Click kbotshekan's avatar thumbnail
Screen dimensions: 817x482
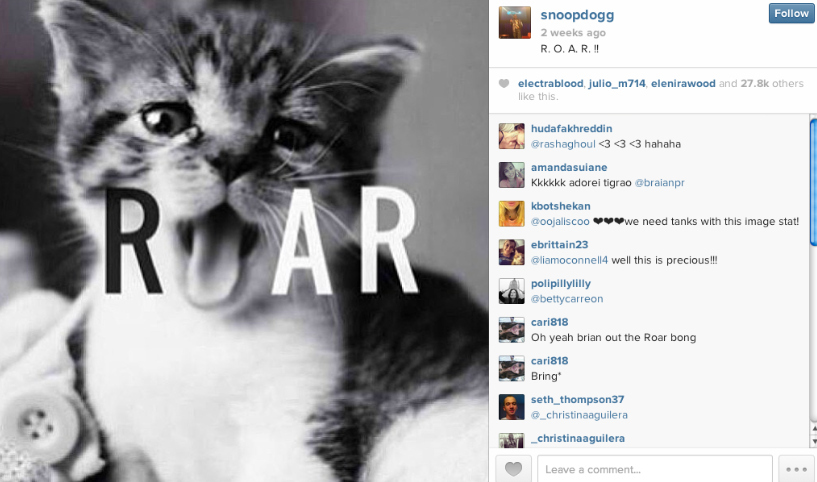tap(512, 214)
